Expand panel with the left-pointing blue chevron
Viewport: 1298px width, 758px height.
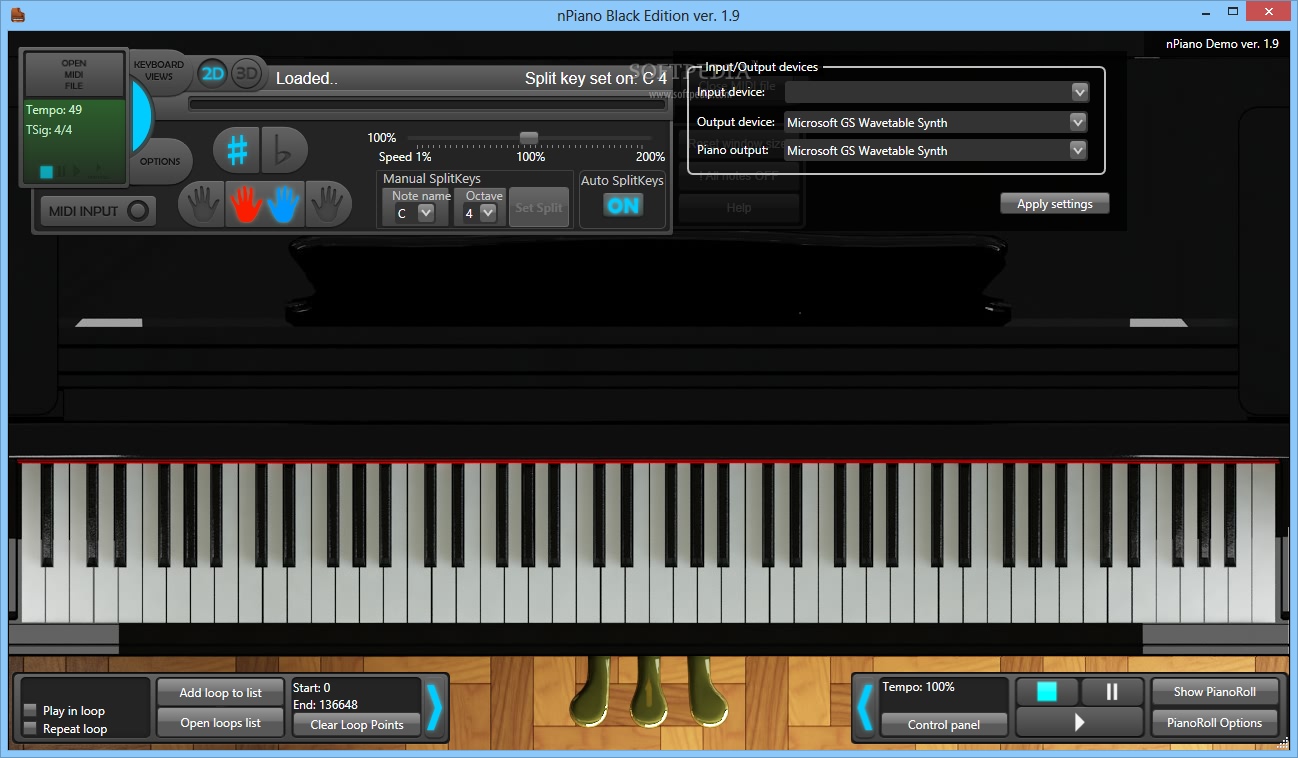coord(866,708)
